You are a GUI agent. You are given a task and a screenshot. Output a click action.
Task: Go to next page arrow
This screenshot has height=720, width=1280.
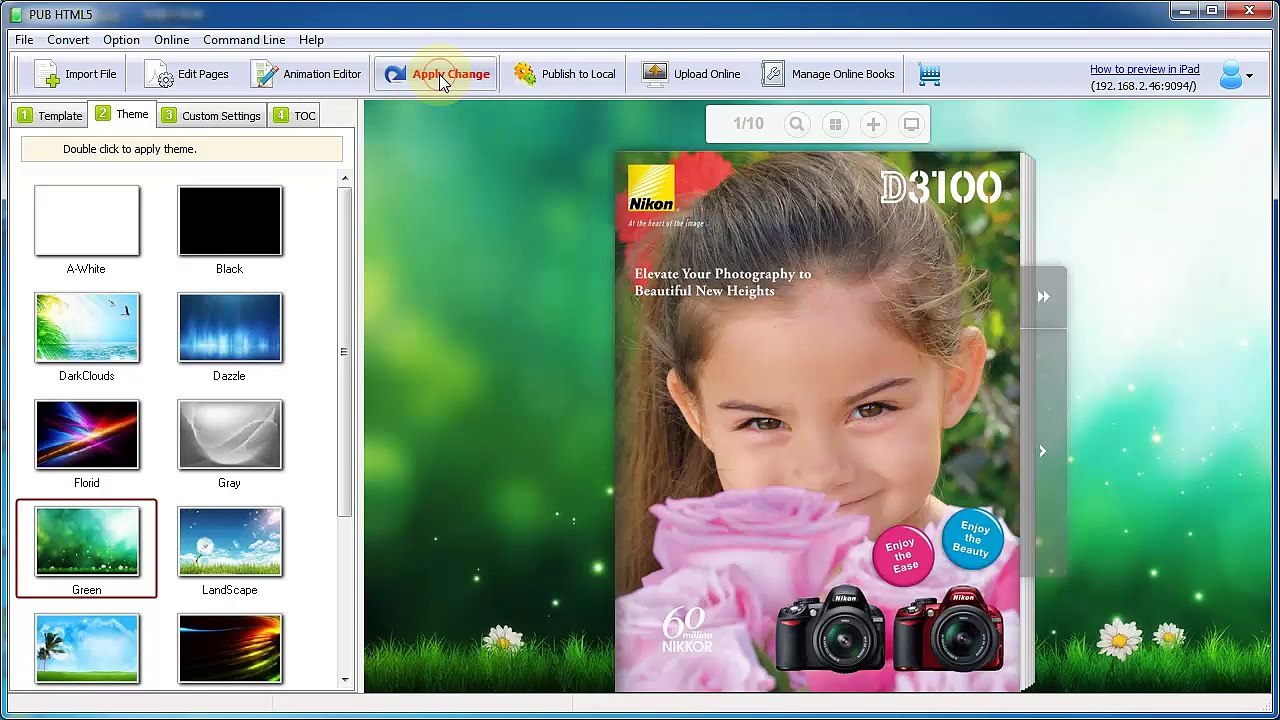click(x=1043, y=451)
